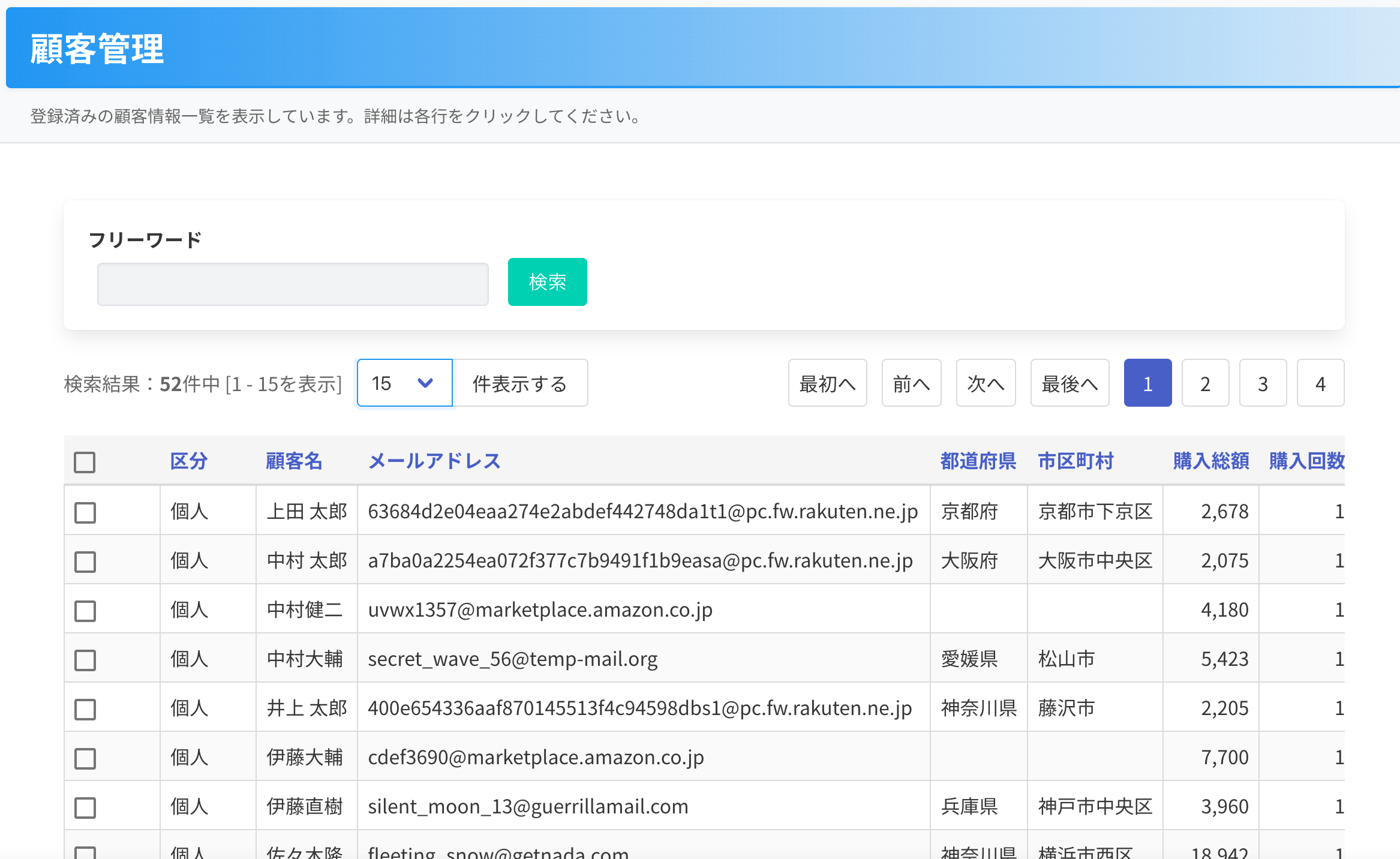Viewport: 1400px width, 859px height.
Task: Tick the select-all checkbox in table header
Action: tap(85, 462)
